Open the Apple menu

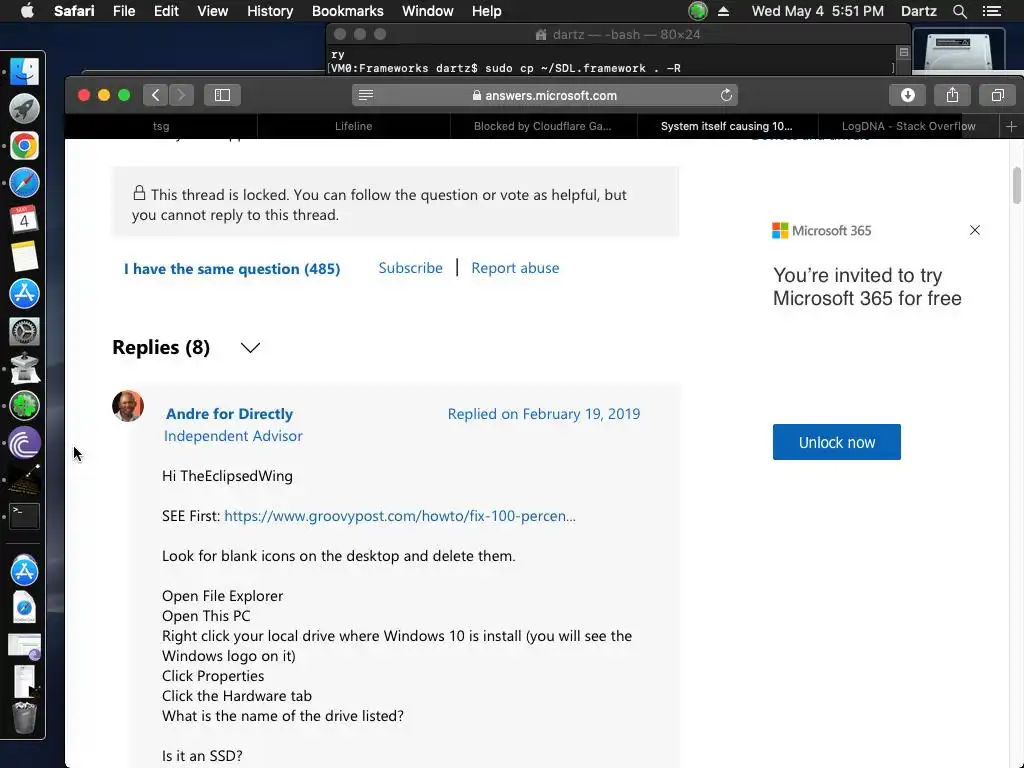pyautogui.click(x=27, y=11)
